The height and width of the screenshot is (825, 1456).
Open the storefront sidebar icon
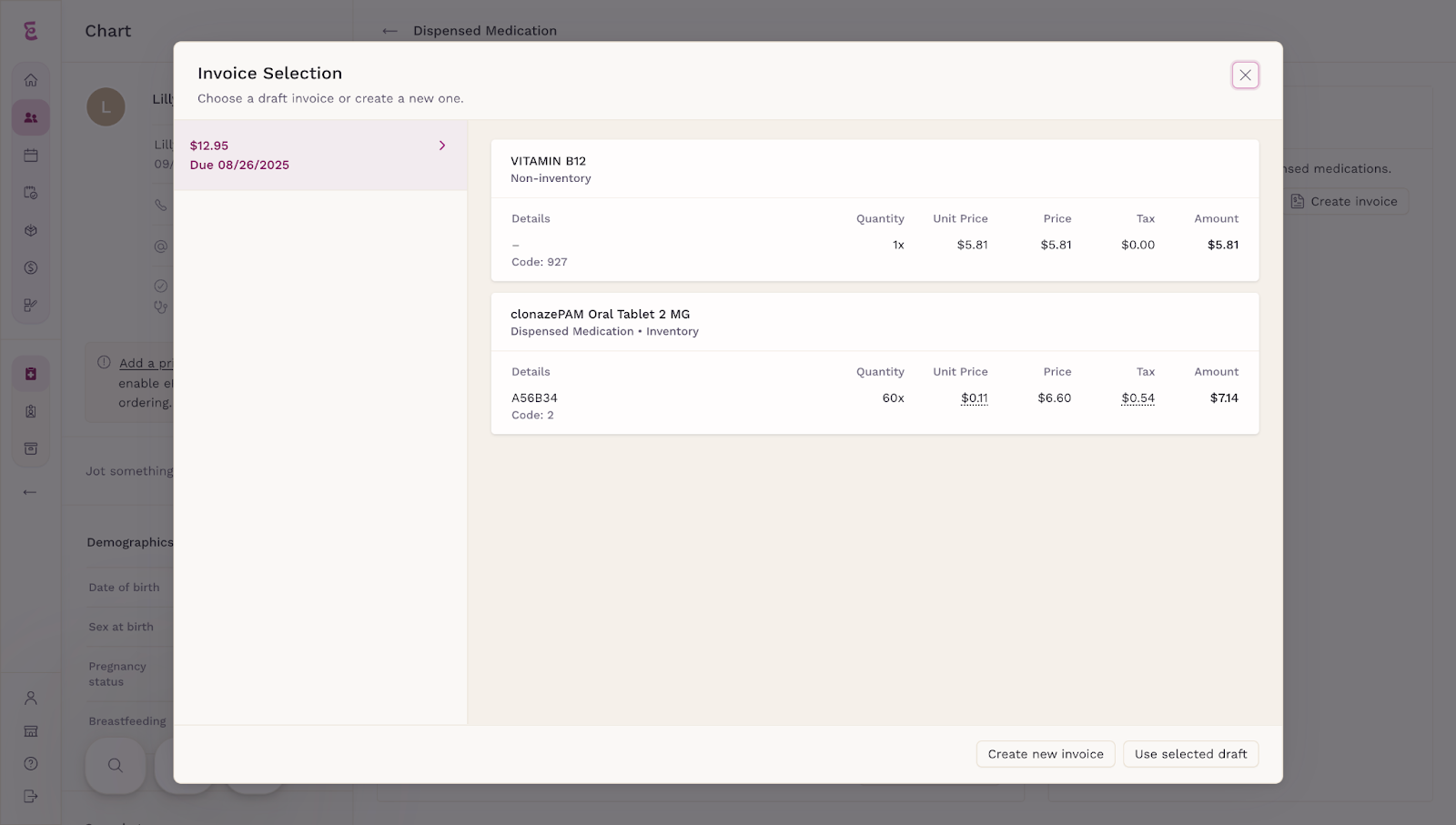pos(31,731)
